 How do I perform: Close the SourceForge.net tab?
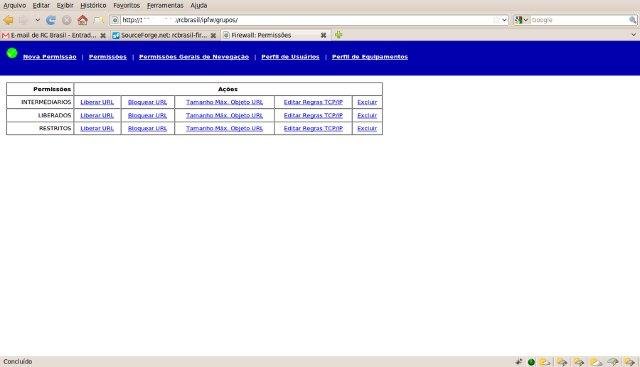tap(213, 36)
